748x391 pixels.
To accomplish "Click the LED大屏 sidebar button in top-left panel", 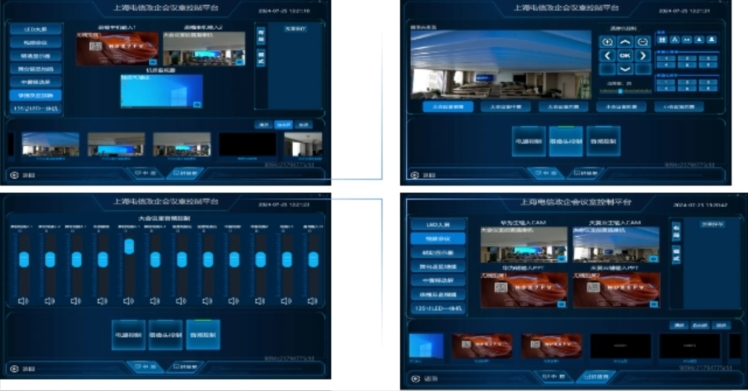I will 36,29.
